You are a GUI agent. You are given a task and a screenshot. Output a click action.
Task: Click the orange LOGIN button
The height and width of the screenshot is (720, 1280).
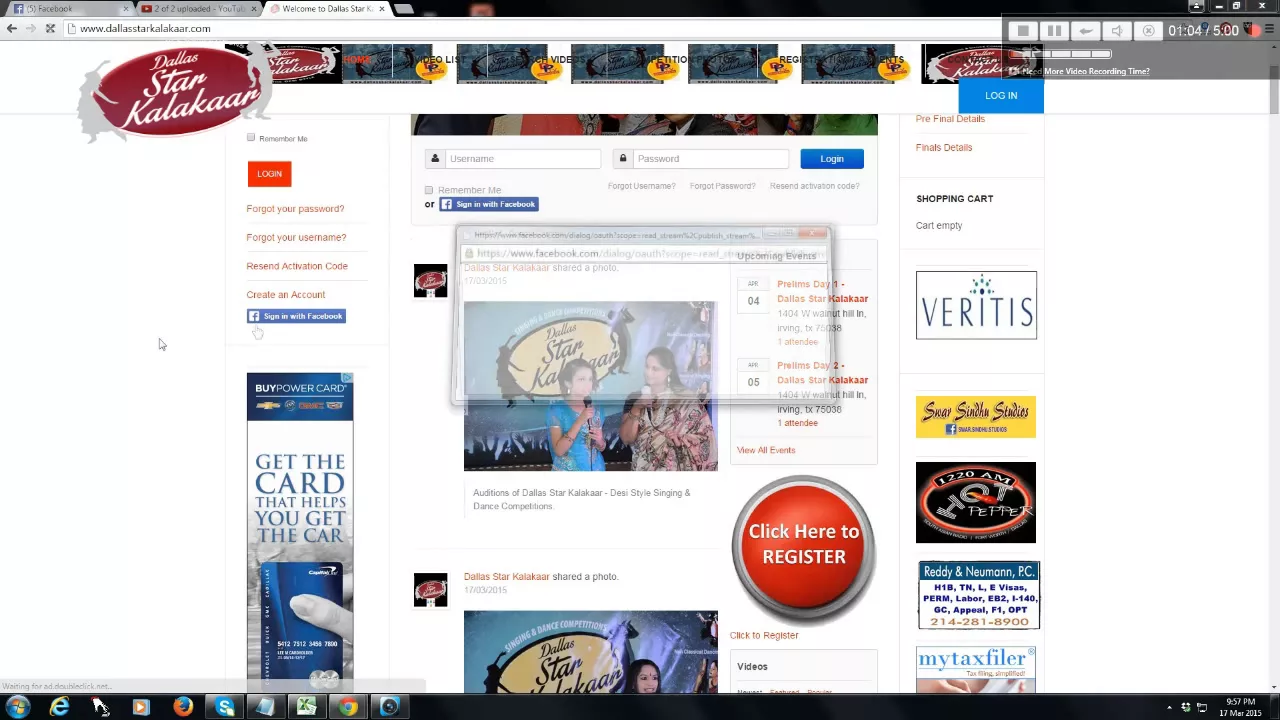(269, 174)
